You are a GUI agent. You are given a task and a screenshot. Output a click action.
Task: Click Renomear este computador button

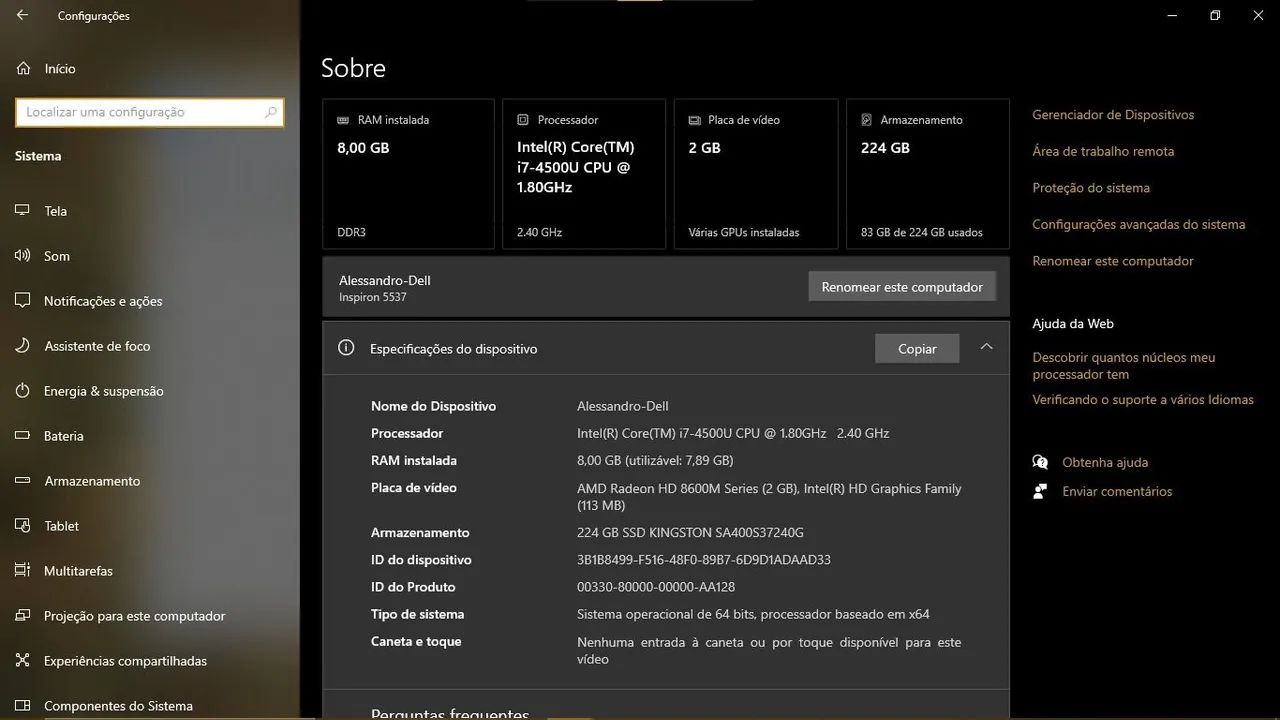(902, 287)
